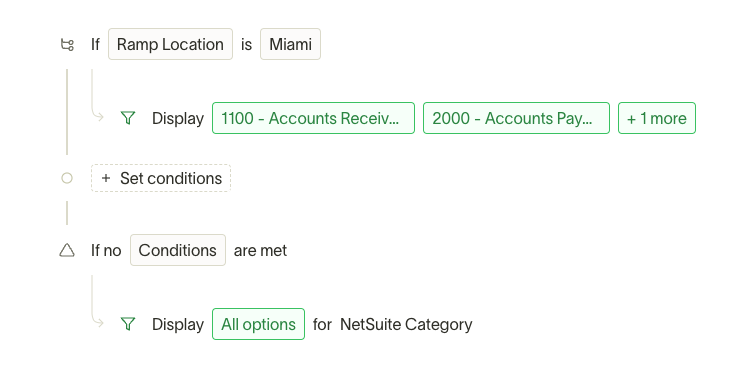Click the first Display label
The height and width of the screenshot is (381, 734).
pyautogui.click(x=178, y=118)
